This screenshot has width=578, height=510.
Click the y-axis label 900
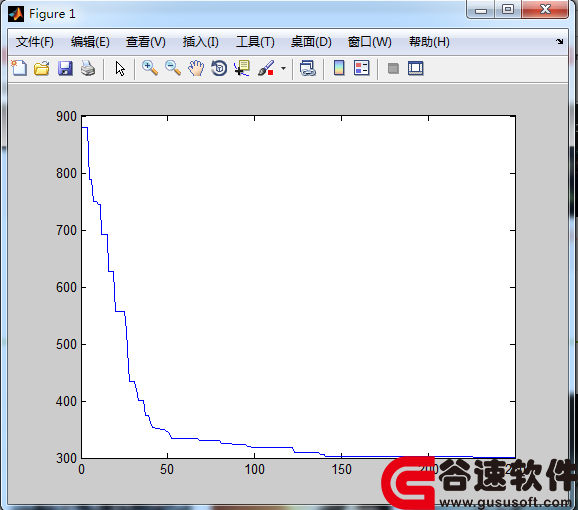click(66, 116)
